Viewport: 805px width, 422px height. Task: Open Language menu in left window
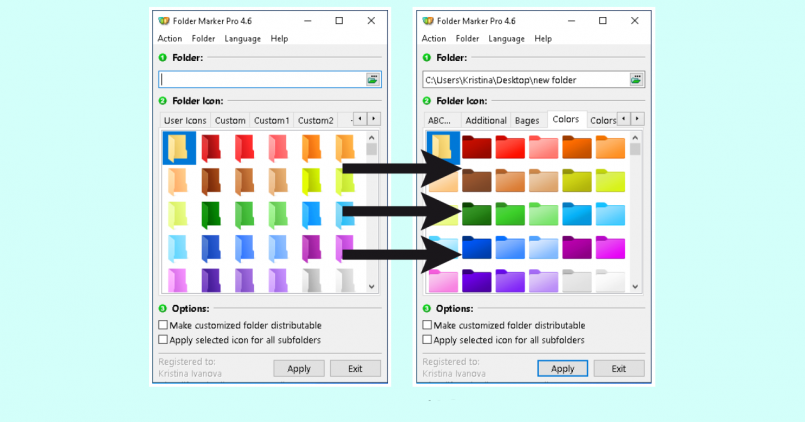242,39
